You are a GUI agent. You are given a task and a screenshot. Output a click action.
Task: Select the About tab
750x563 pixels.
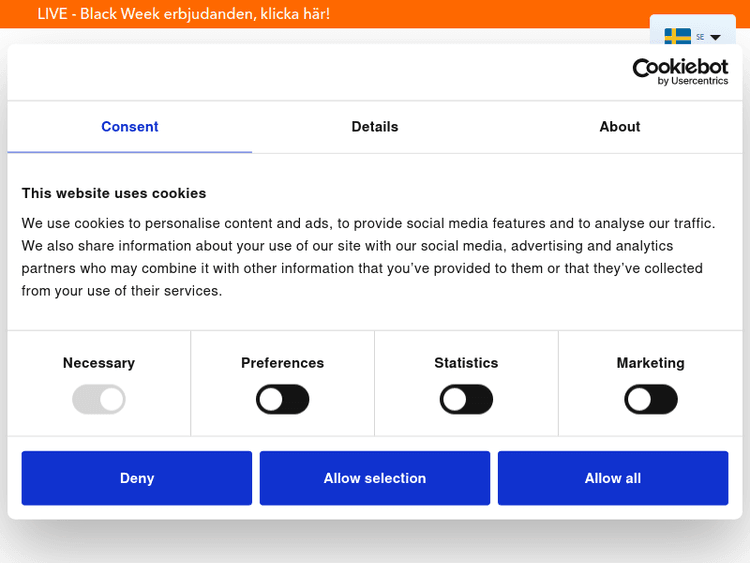pos(620,127)
